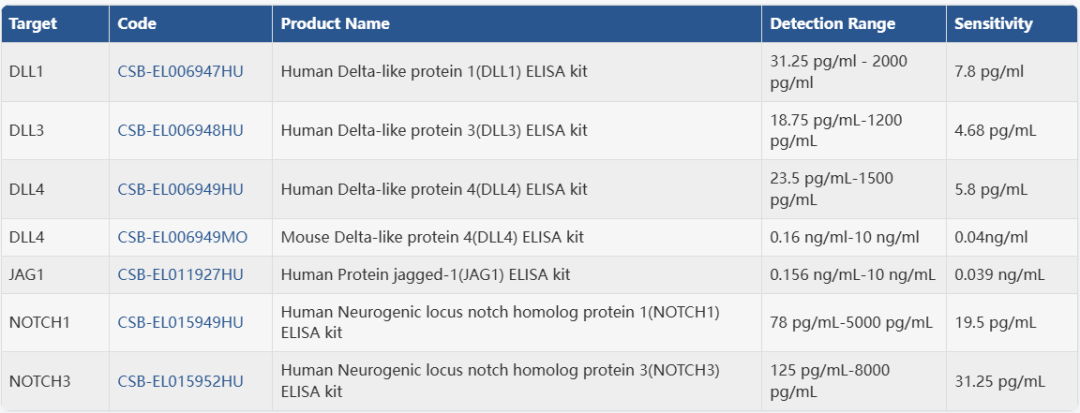
Task: Click the Detection Range column header
Action: (833, 24)
